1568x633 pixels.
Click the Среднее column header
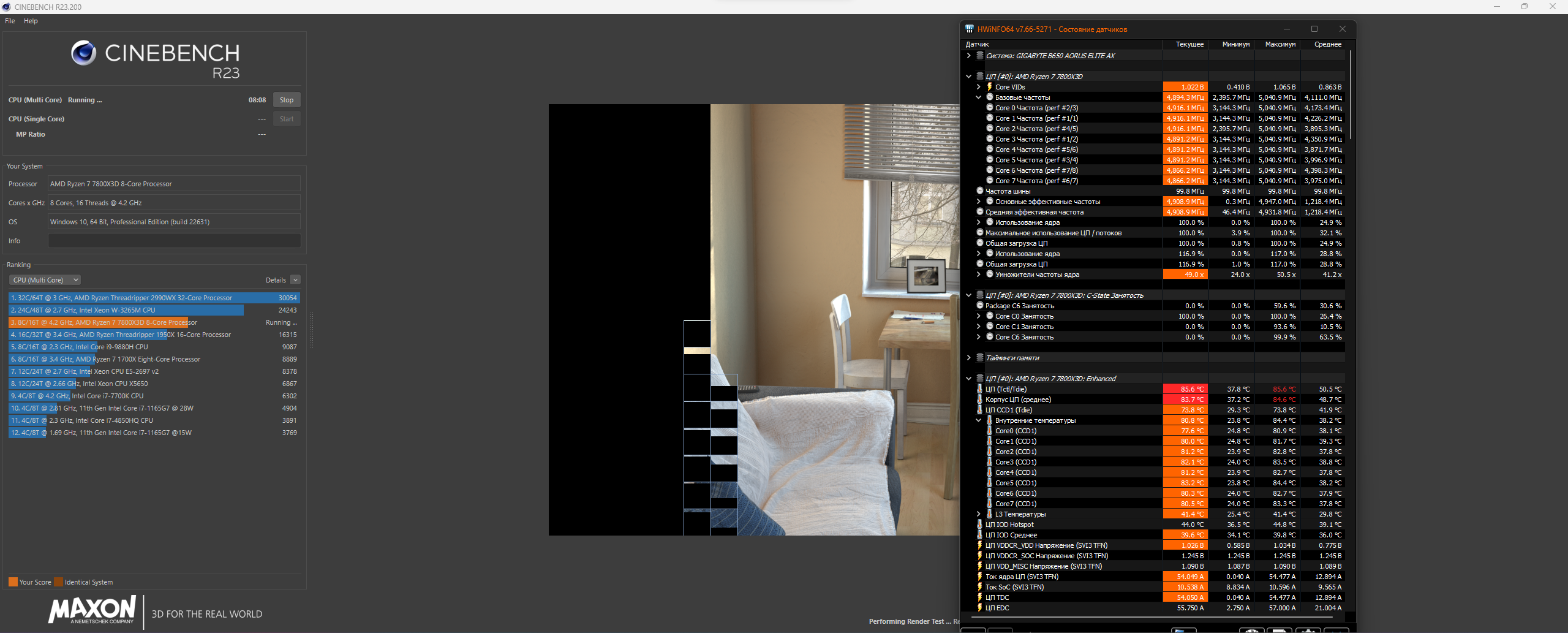click(1323, 44)
